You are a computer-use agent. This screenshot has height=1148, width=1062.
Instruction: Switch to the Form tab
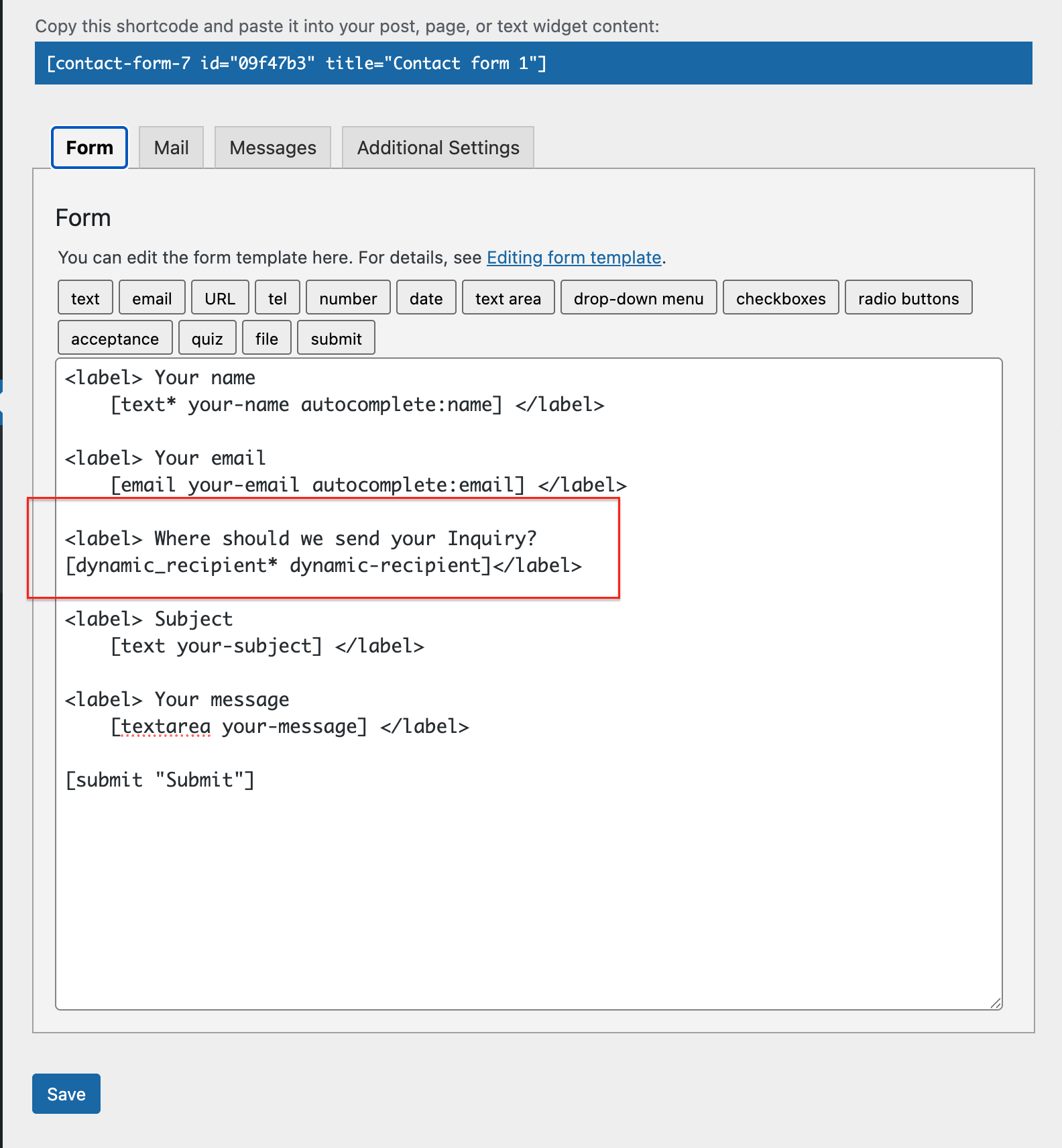(89, 148)
